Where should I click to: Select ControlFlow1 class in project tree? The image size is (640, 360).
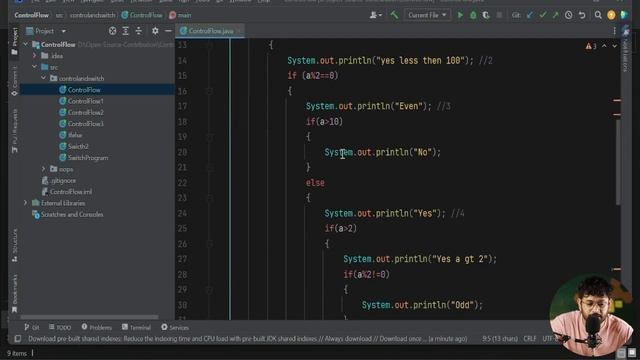tap(85, 101)
